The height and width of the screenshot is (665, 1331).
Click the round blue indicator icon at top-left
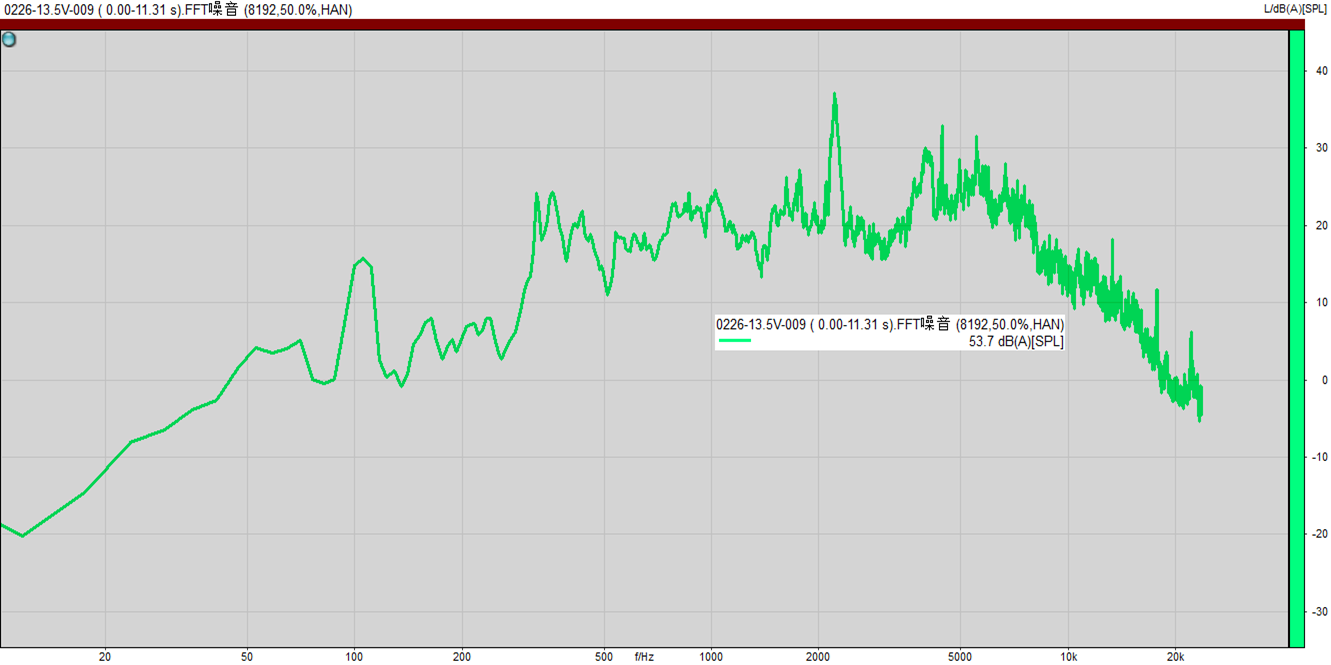[9, 40]
